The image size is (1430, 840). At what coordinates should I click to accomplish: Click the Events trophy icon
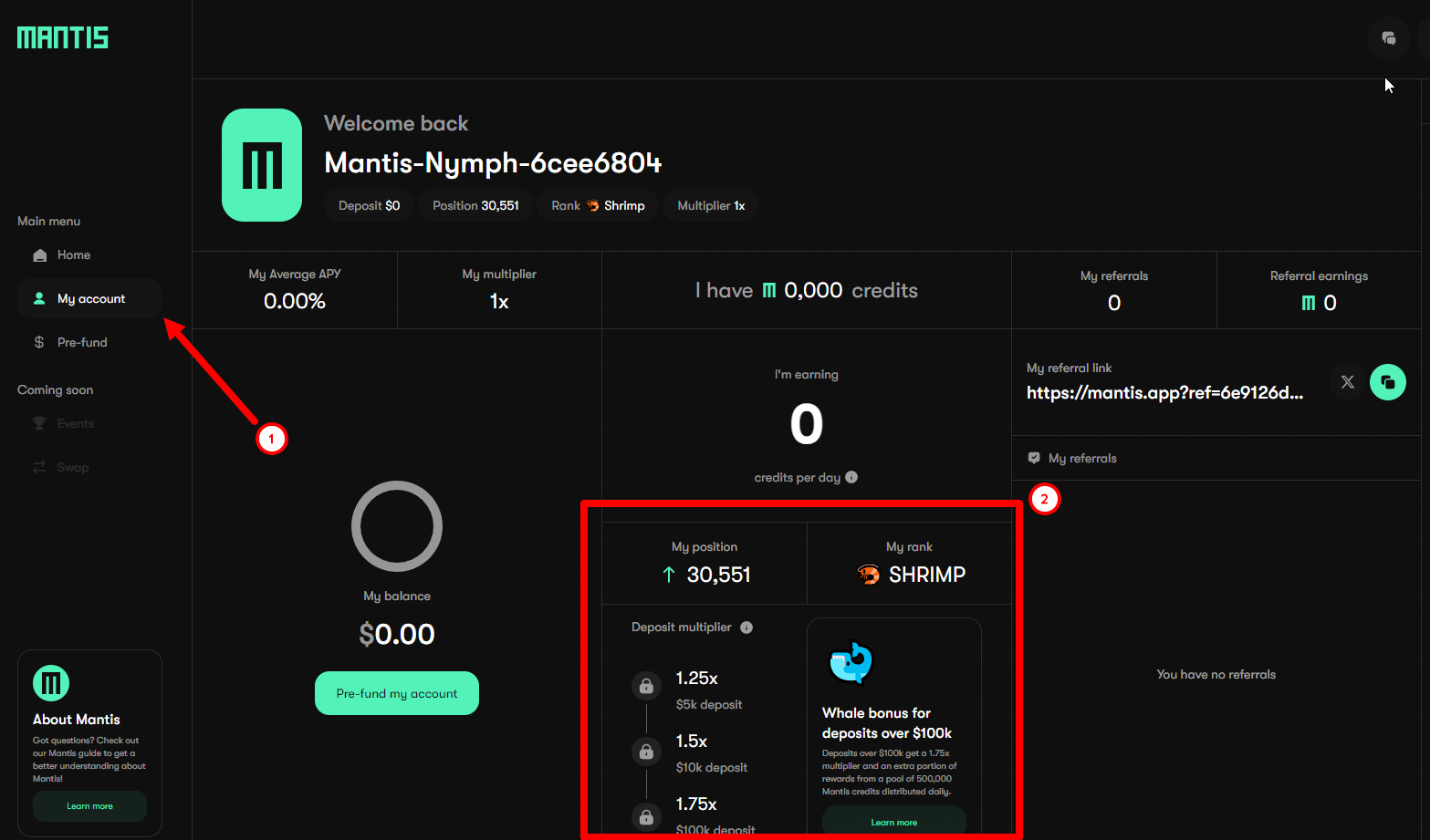39,423
